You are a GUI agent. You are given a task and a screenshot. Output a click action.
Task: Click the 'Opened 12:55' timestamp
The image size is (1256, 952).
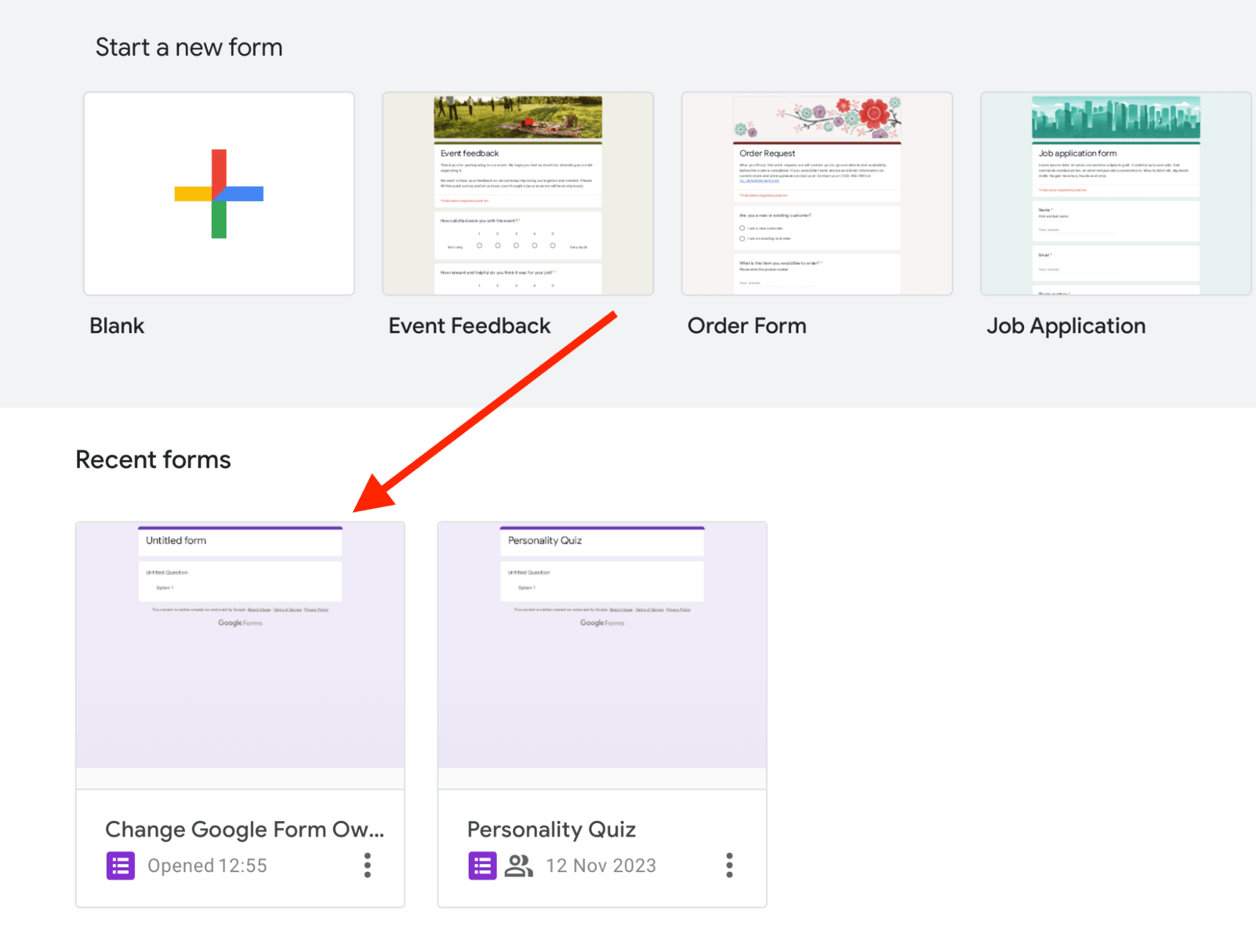(x=207, y=865)
